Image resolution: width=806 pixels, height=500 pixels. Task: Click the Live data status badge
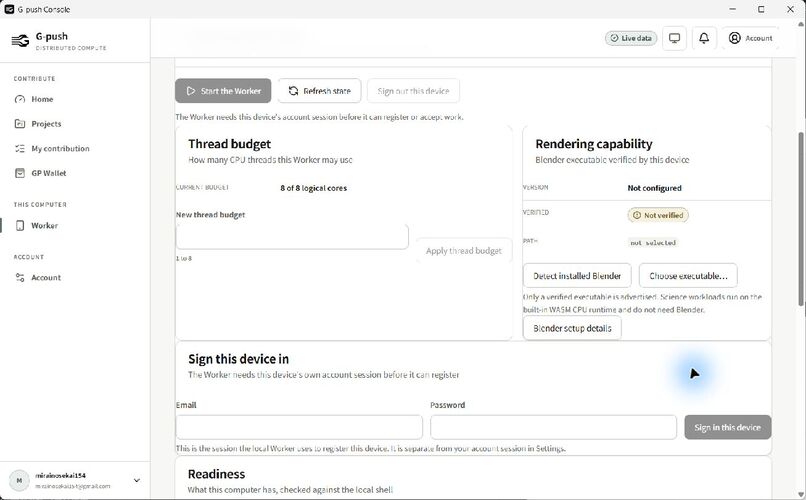point(631,38)
